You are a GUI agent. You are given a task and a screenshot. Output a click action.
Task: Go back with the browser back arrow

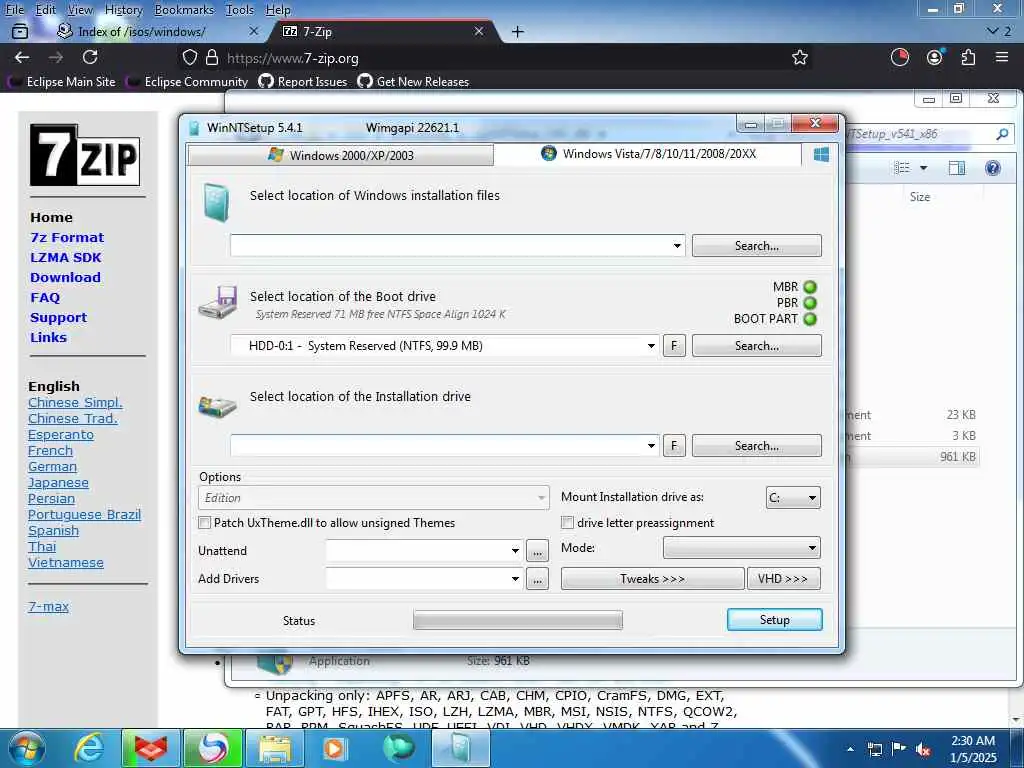point(22,57)
